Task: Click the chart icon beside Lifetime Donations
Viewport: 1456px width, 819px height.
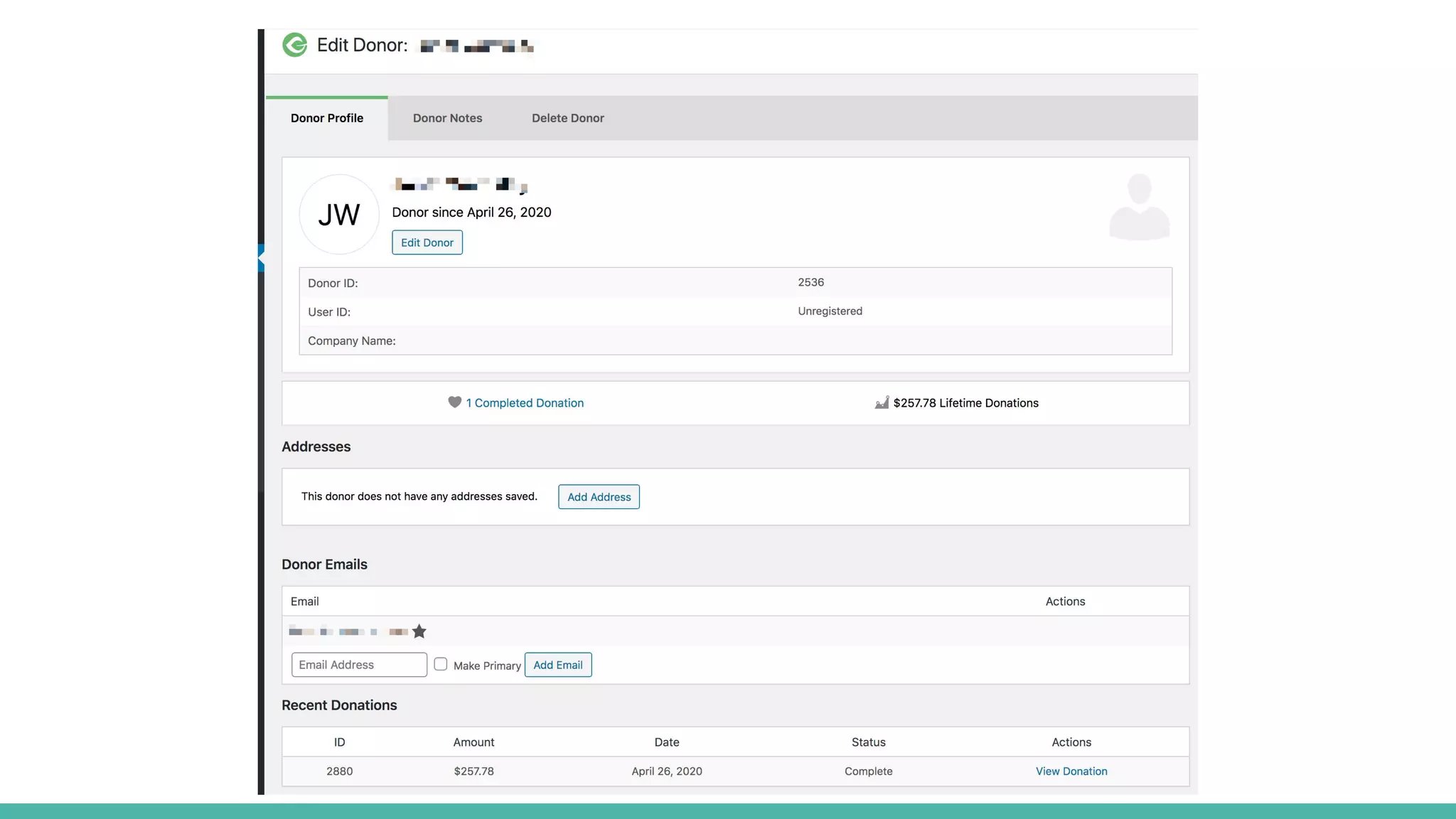Action: click(882, 403)
